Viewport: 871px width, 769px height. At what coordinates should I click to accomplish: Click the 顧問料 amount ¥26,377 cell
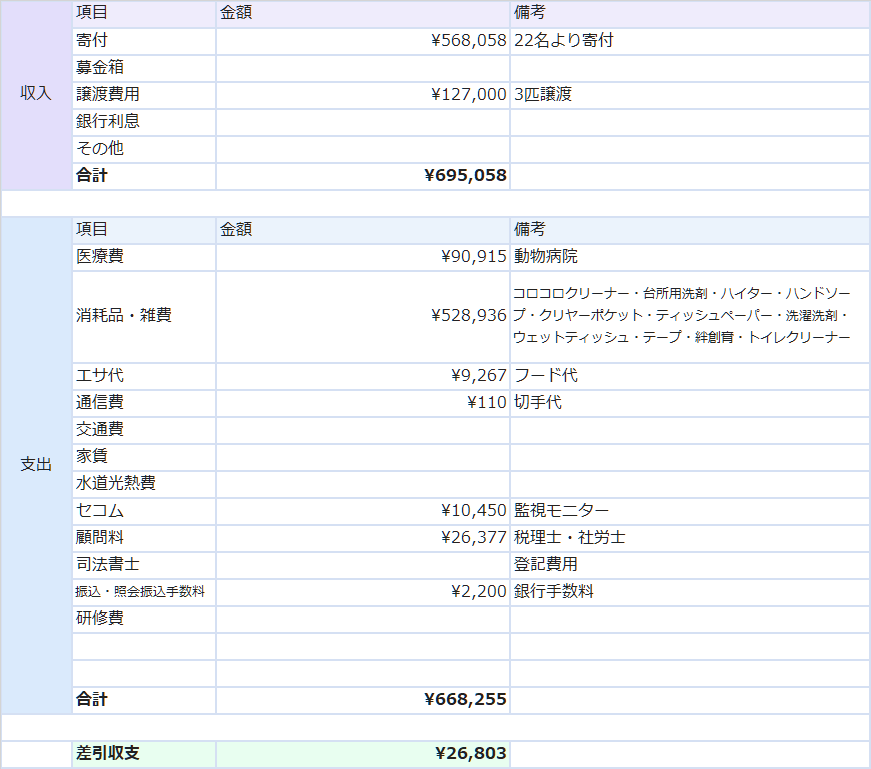coord(362,538)
